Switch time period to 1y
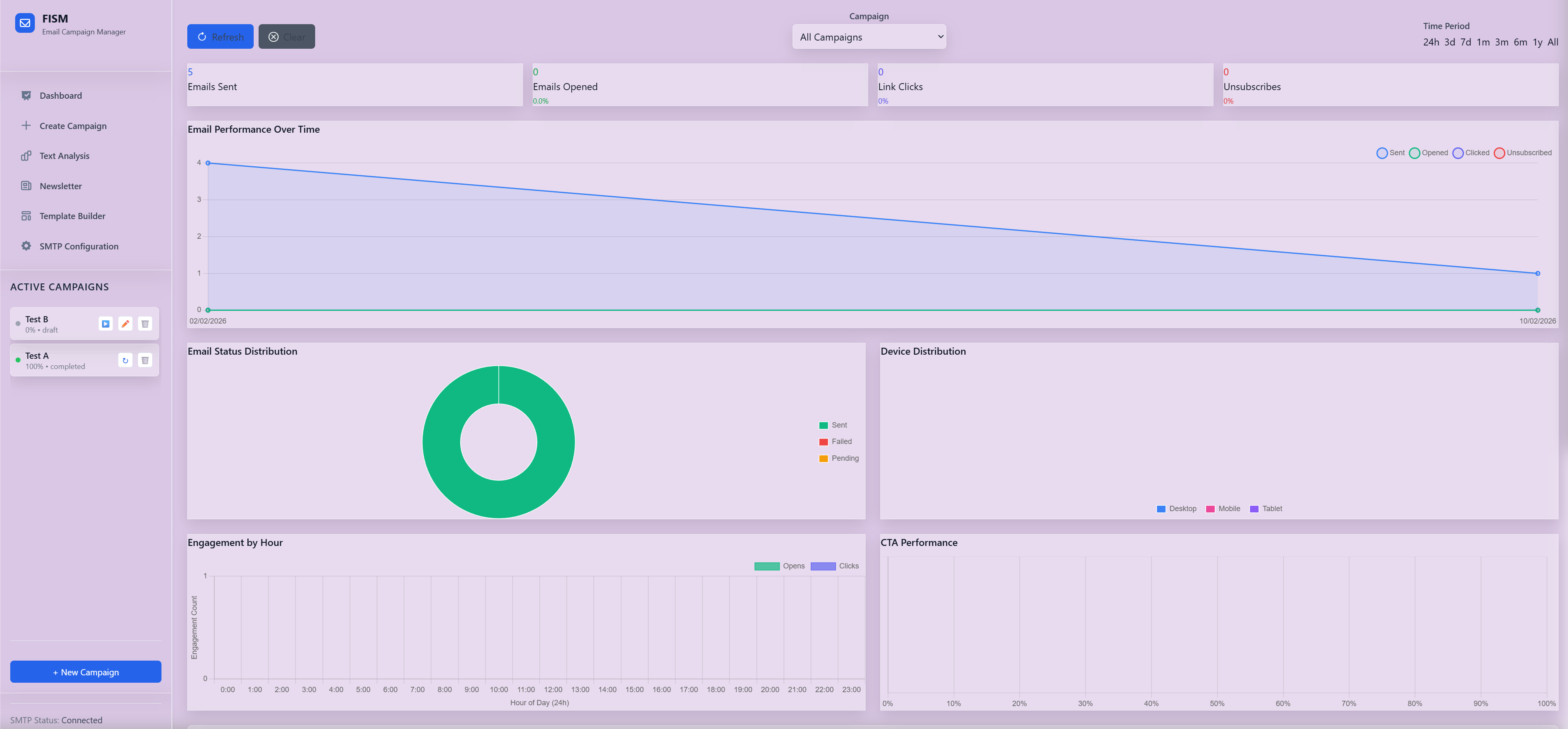 click(x=1538, y=42)
